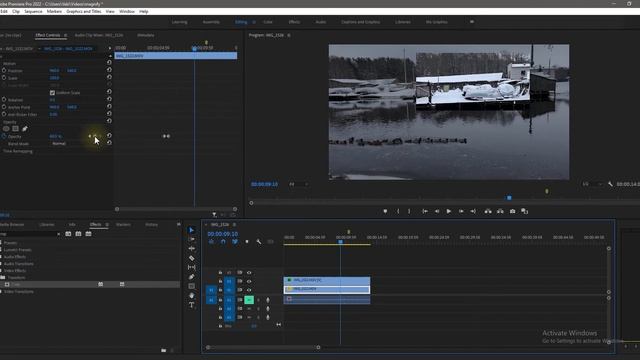Step forward one frame
The height and width of the screenshot is (360, 640).
point(461,211)
